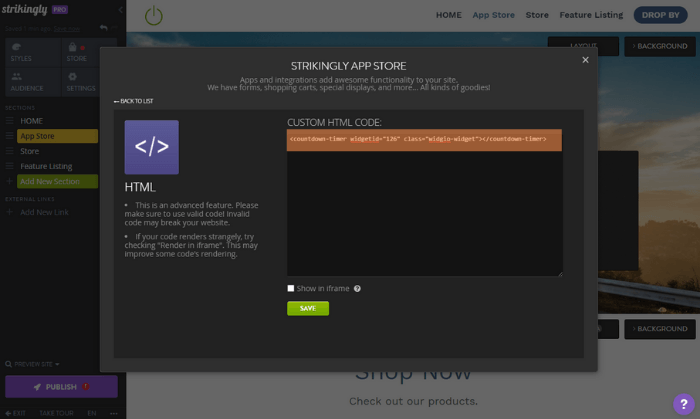
Task: Navigate to Store in site menu
Action: point(537,15)
